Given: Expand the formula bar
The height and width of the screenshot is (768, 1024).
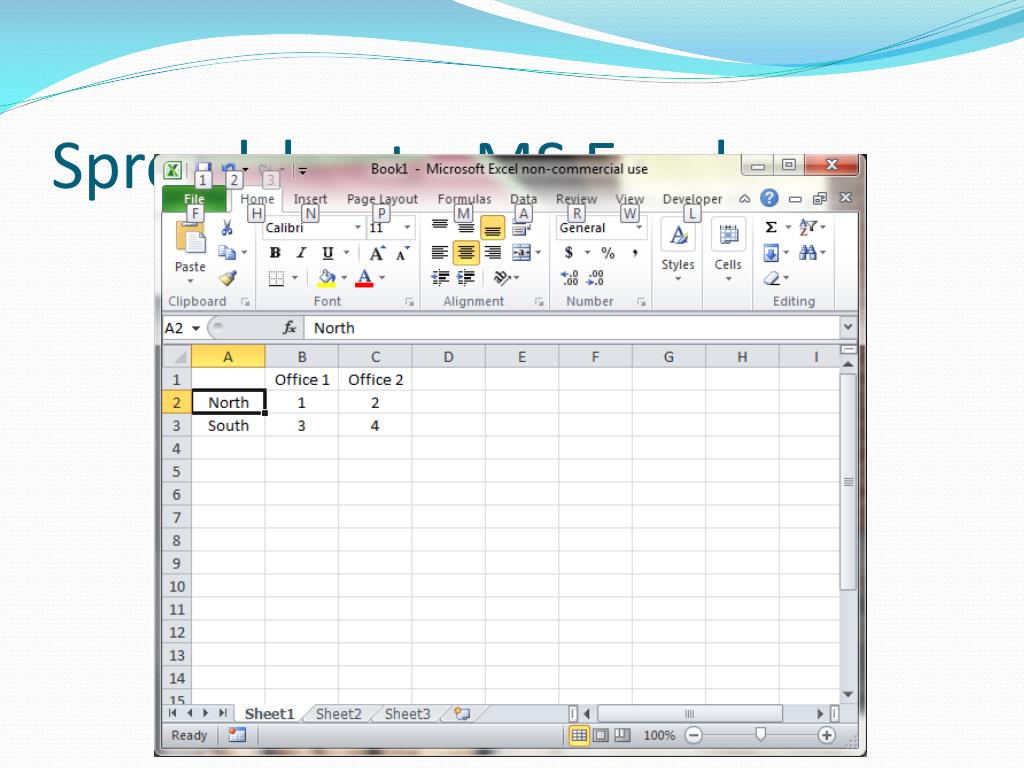Looking at the screenshot, I should tap(848, 327).
